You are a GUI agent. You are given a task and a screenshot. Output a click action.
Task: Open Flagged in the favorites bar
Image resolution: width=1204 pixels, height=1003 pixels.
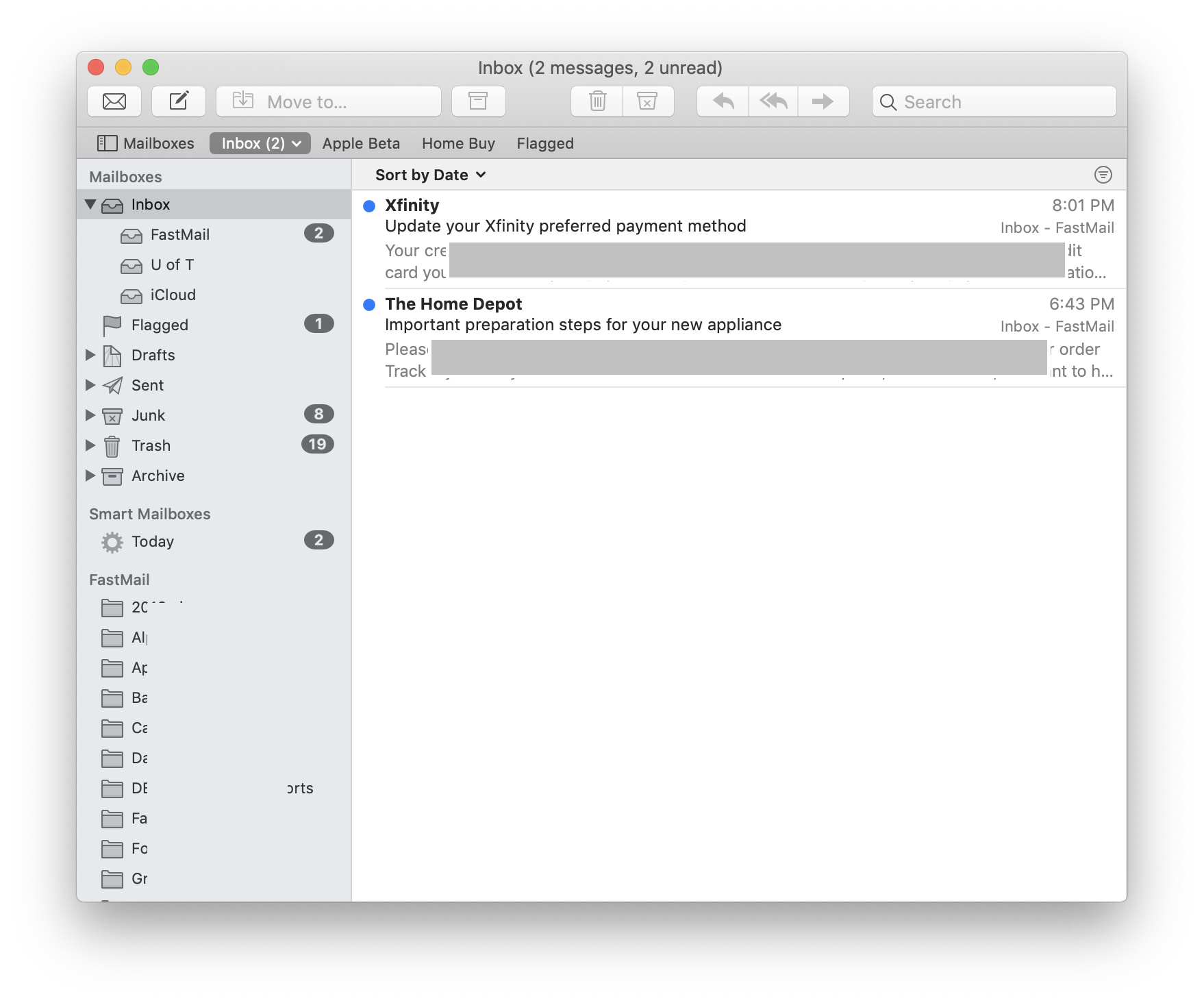coord(545,143)
